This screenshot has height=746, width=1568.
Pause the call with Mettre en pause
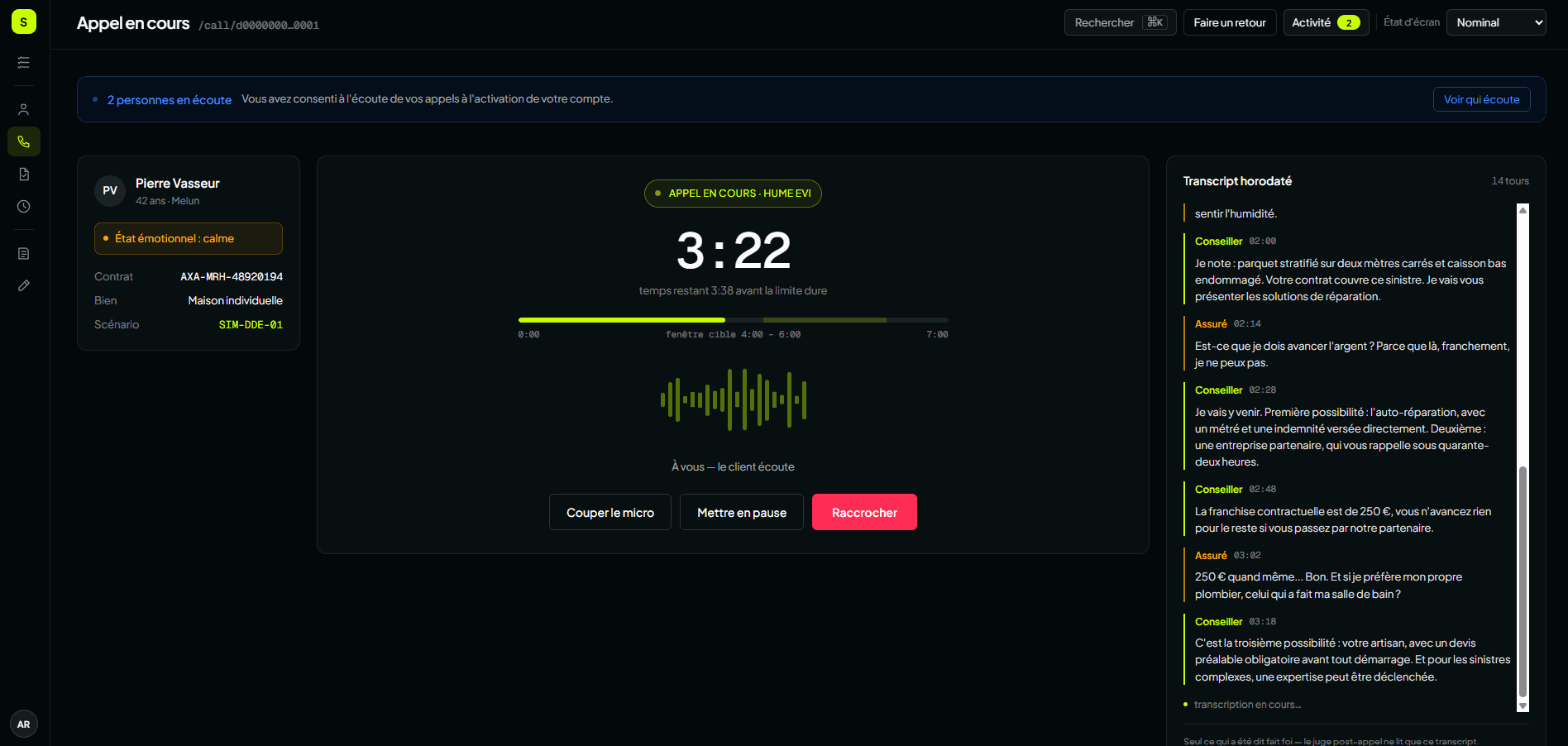(x=742, y=512)
